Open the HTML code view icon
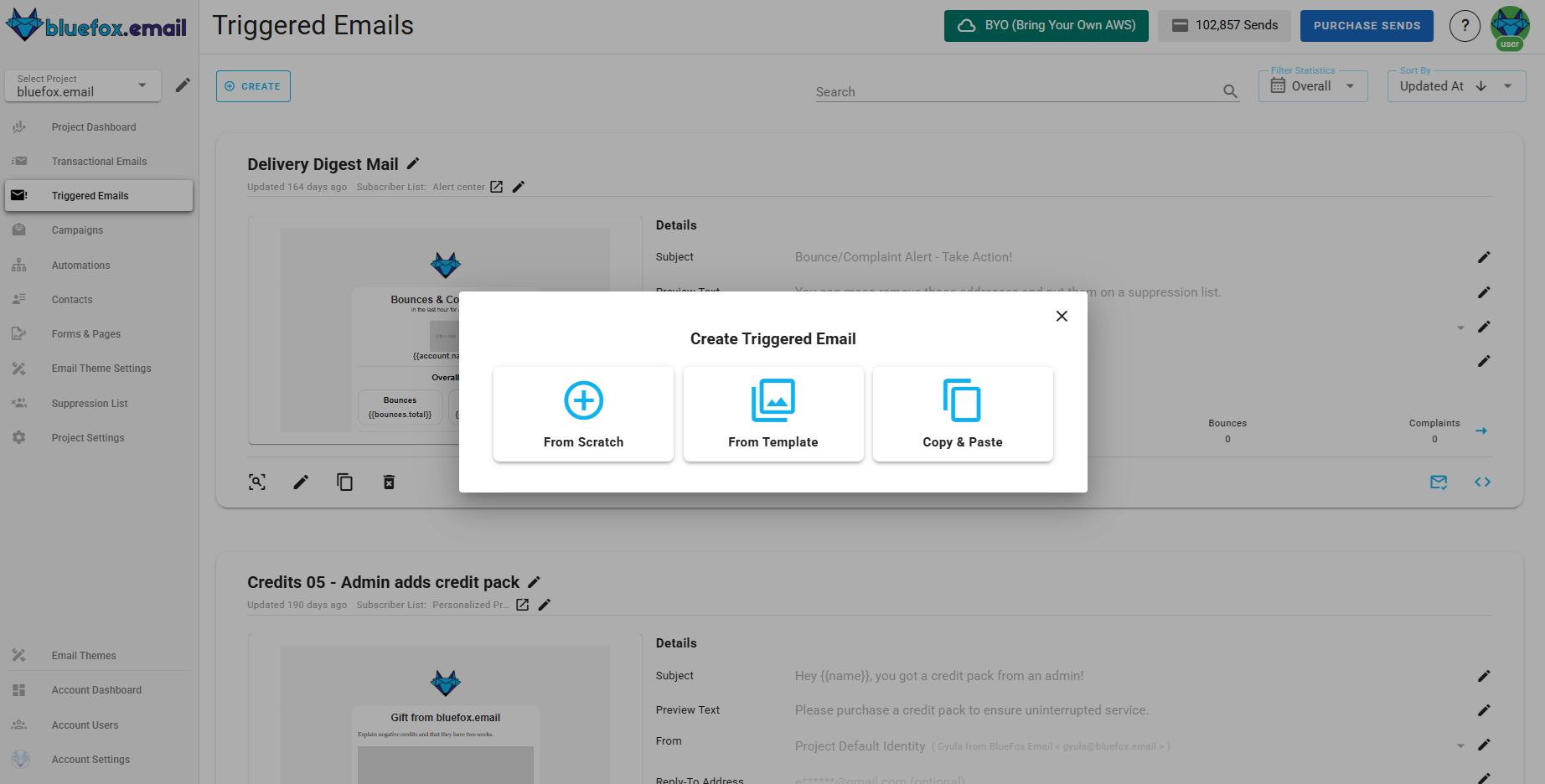1545x784 pixels. coord(1482,482)
